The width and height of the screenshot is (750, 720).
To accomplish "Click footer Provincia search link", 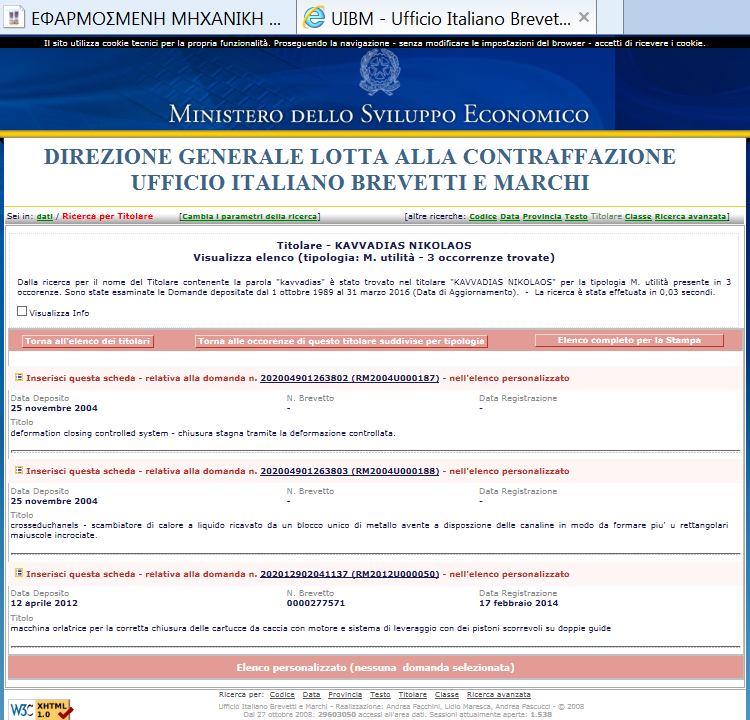I will tap(345, 695).
